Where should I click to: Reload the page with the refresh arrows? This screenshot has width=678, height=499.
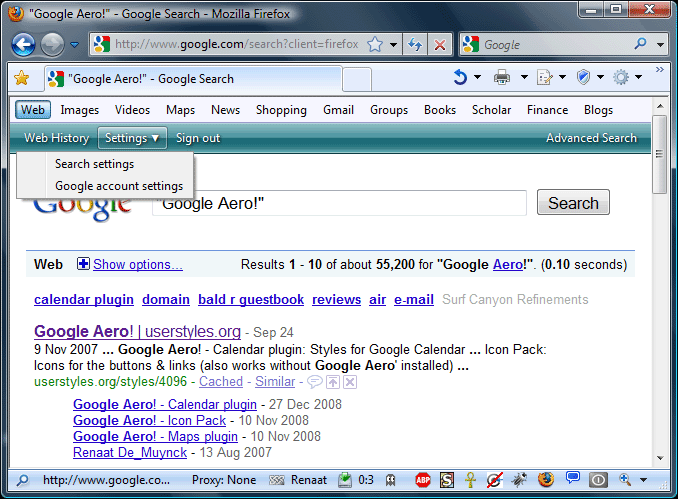coord(415,45)
